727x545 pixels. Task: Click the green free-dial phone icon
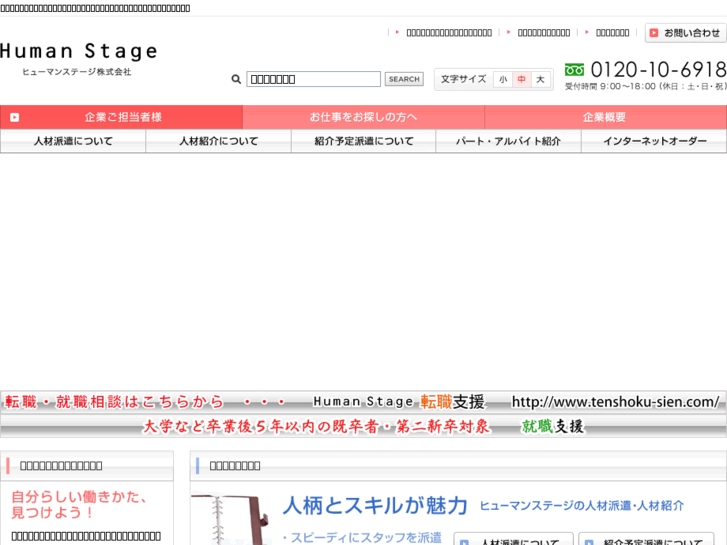[574, 70]
